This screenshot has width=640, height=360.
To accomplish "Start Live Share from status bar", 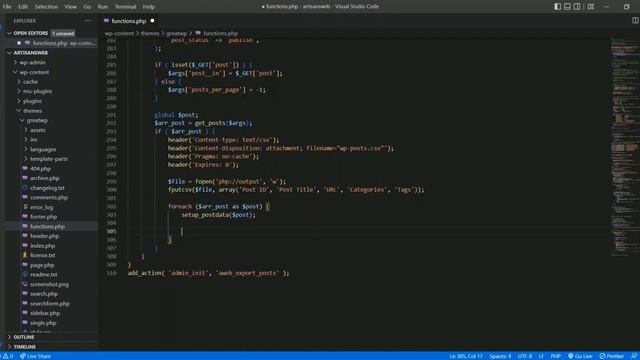I will pos(36,356).
